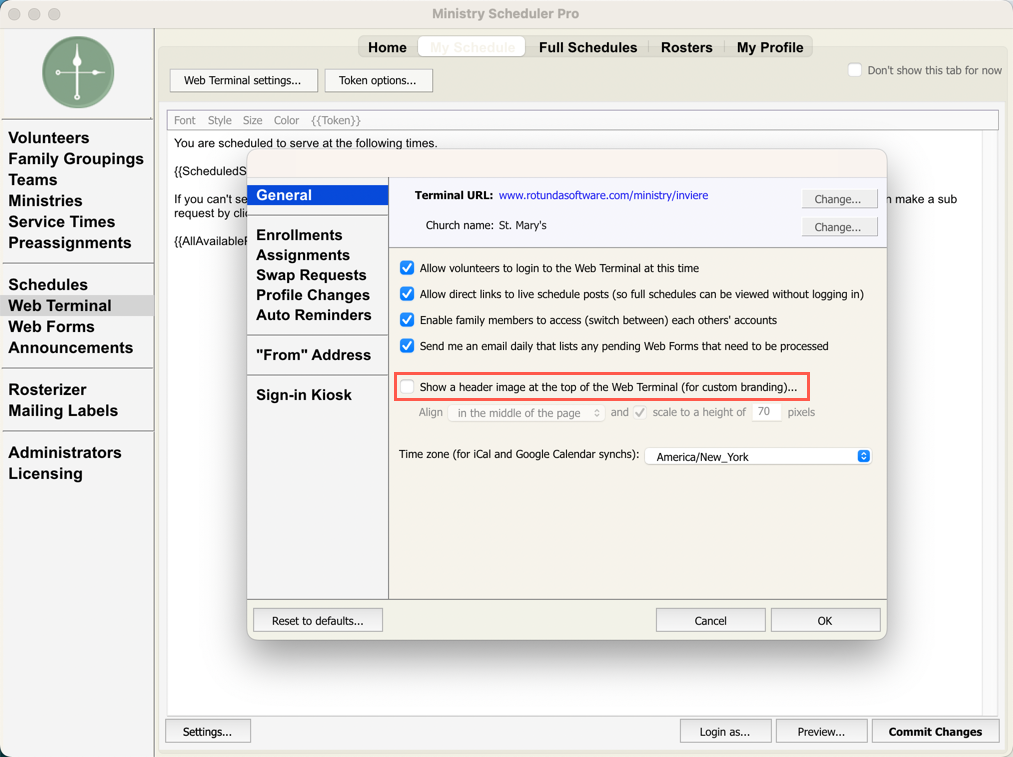This screenshot has height=757, width=1013.
Task: Click Change button for Terminal URL
Action: pos(839,199)
